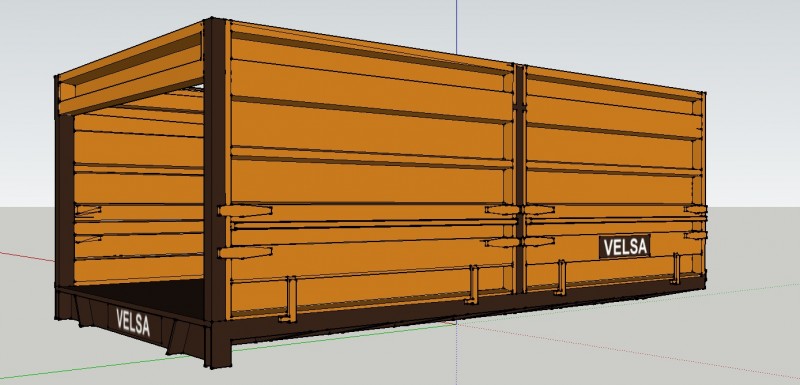Select the latch handle just left of the center post
The image size is (800, 385).
(x=473, y=285)
